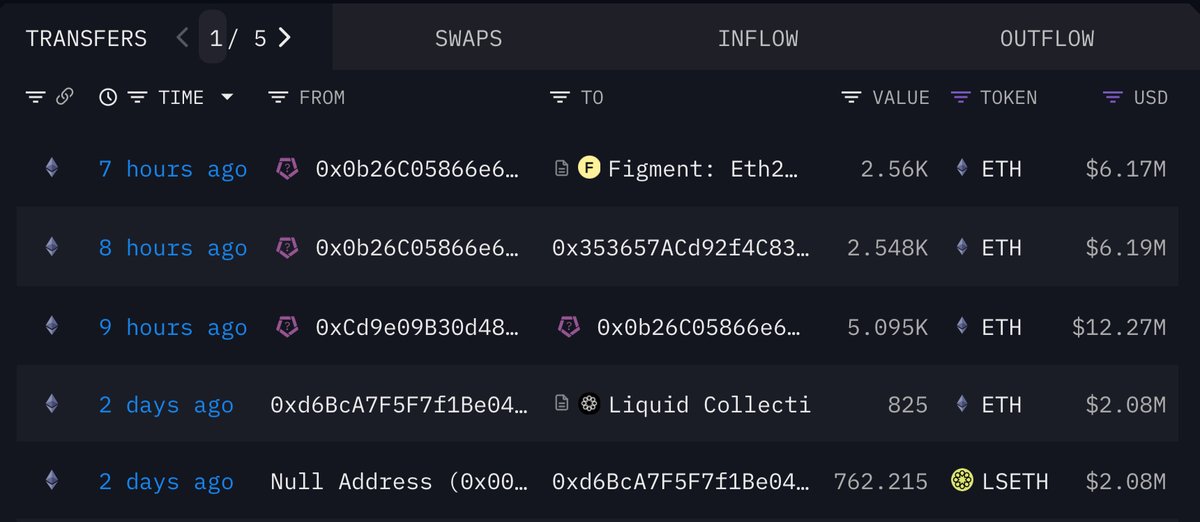Open the 8 hours ago transaction link

172,248
